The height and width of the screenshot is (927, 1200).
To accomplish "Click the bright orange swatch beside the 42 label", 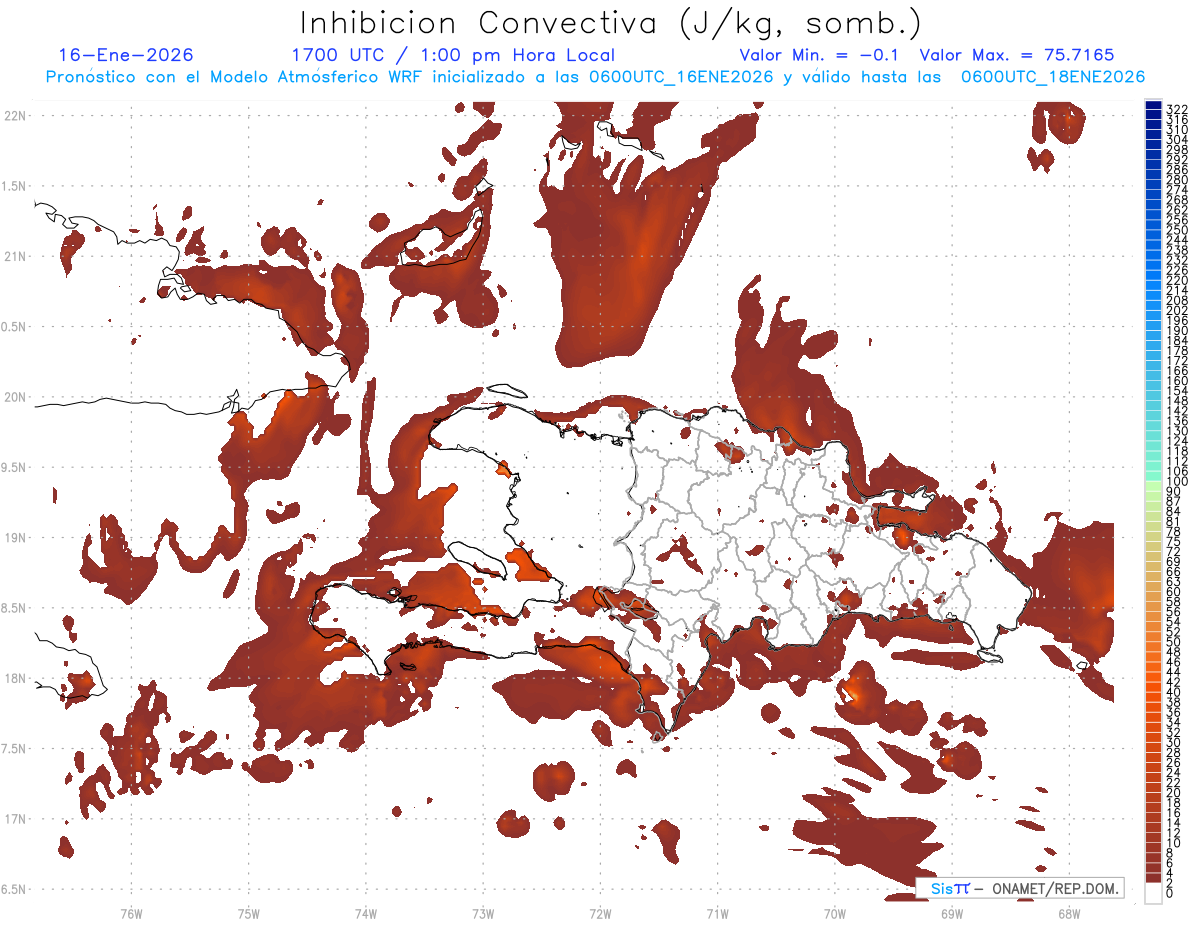I will coord(1153,679).
